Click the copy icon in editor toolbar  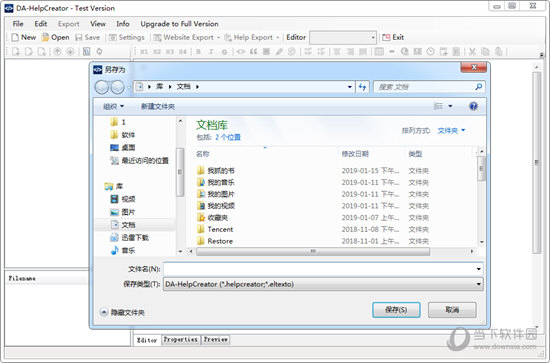[x=485, y=52]
